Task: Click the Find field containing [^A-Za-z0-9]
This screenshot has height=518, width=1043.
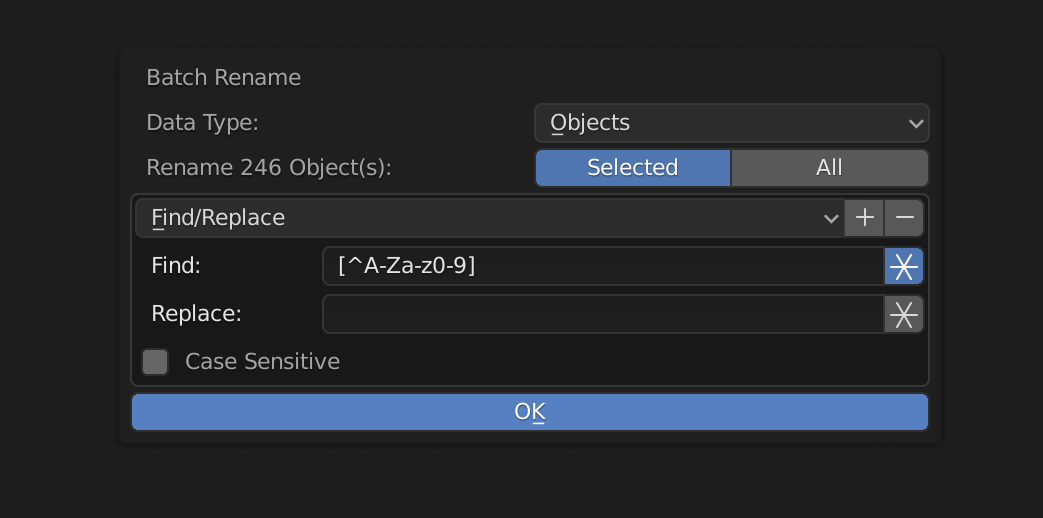Action: 603,266
